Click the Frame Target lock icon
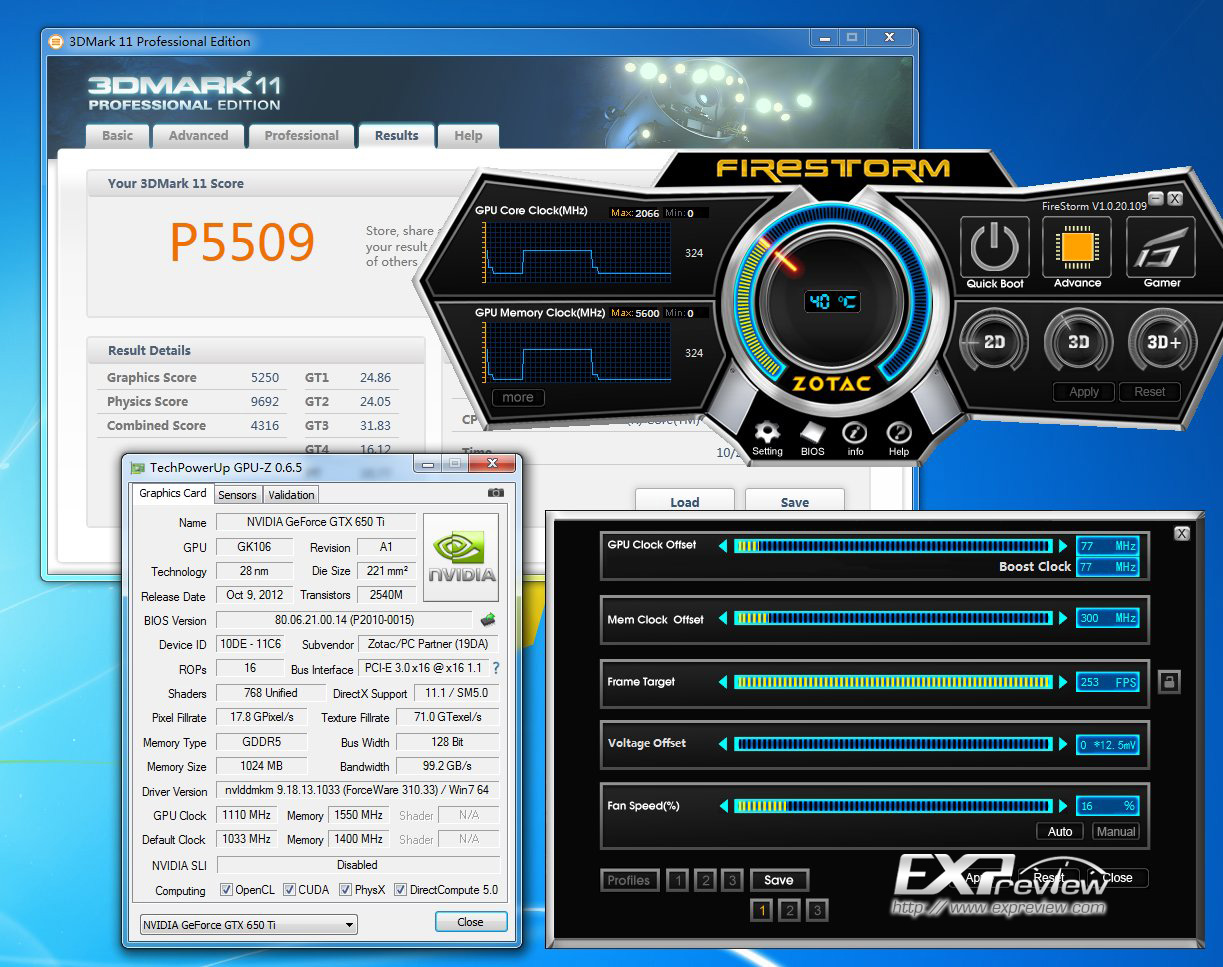 coord(1169,682)
